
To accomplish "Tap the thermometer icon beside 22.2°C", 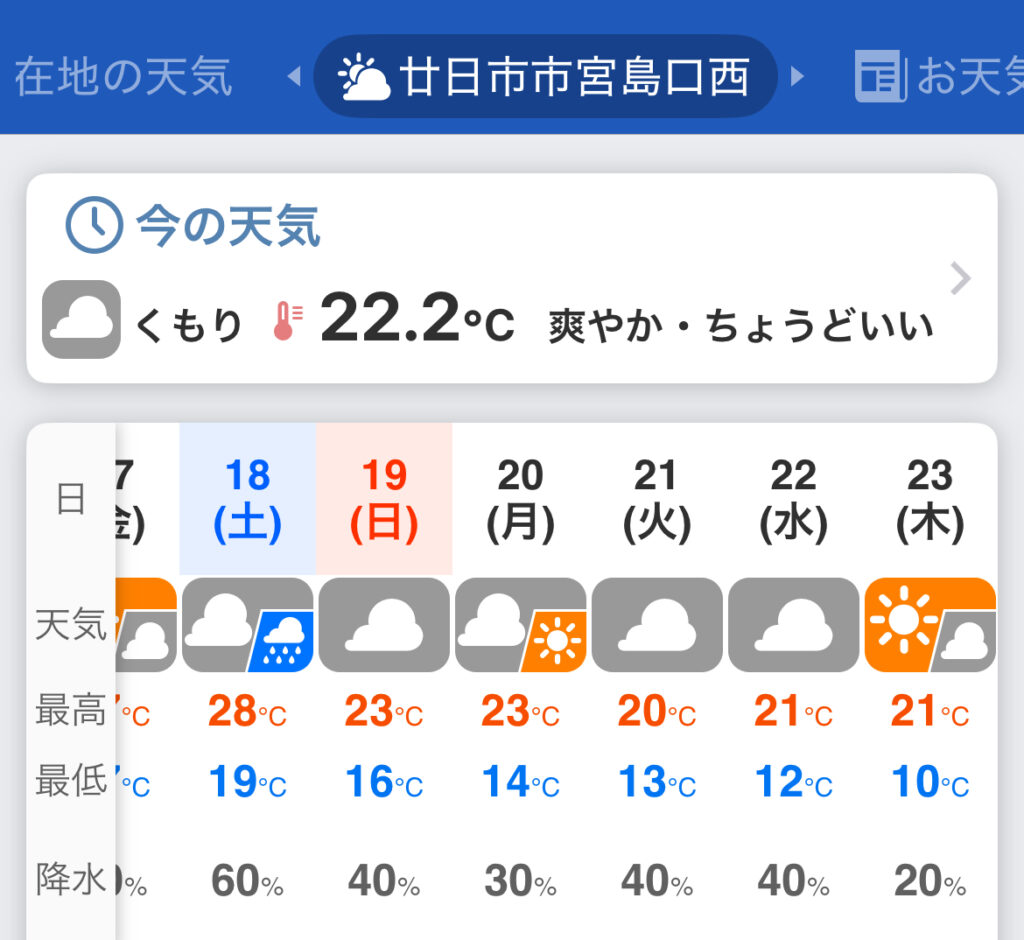I will pyautogui.click(x=286, y=324).
